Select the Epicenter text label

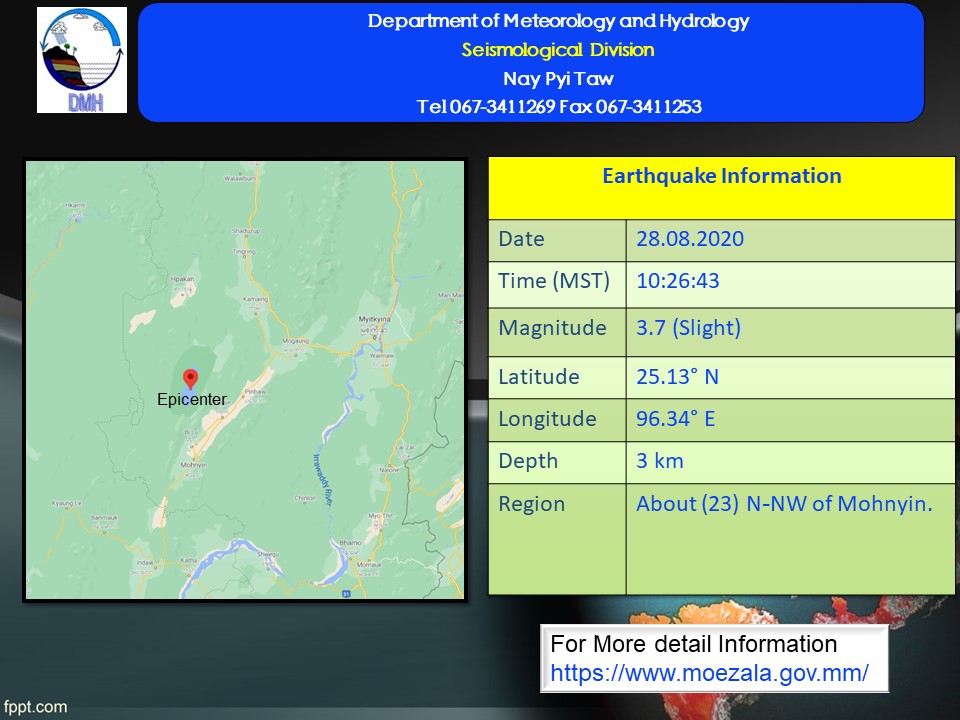pyautogui.click(x=192, y=399)
